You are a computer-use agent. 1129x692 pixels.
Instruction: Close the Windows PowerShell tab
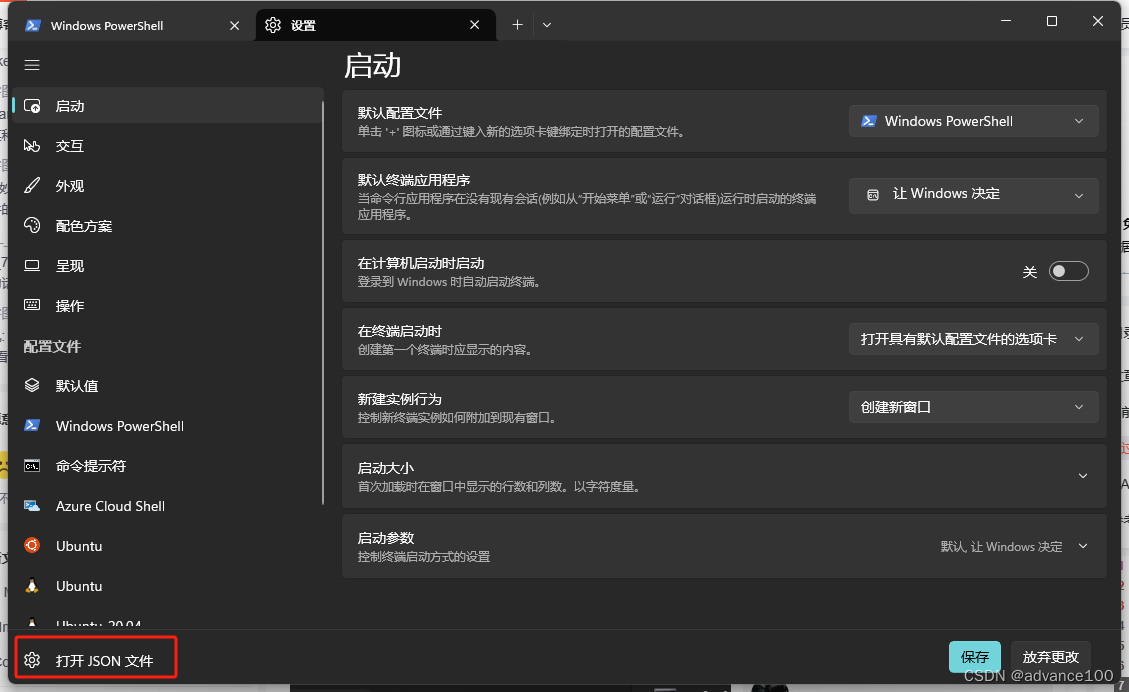(234, 25)
